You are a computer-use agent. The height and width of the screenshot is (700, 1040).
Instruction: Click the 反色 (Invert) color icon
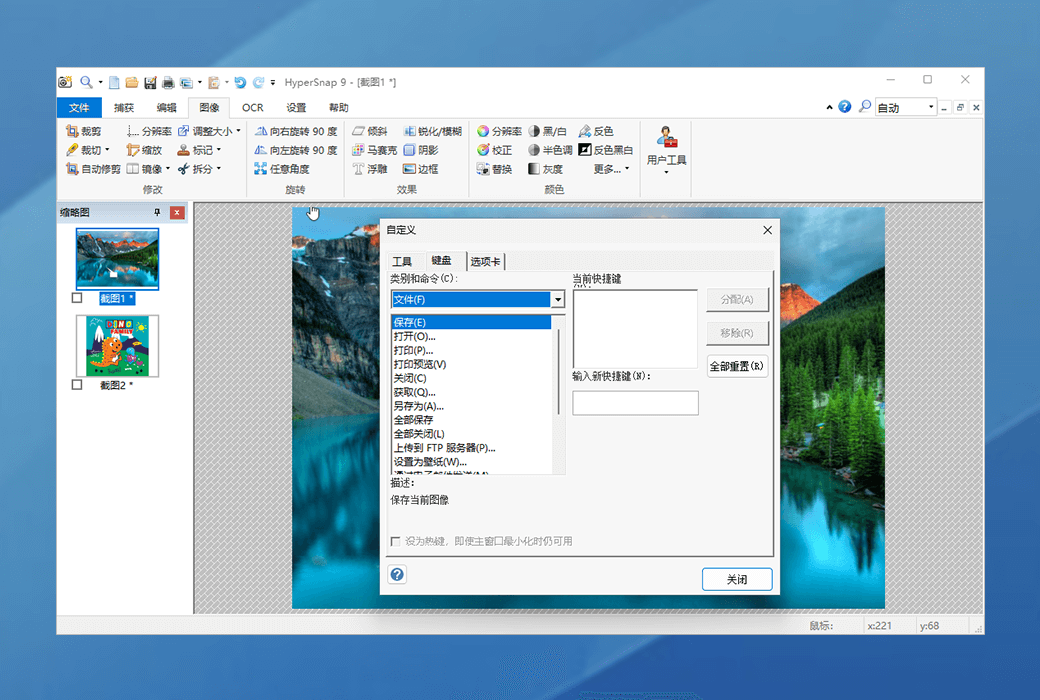585,131
